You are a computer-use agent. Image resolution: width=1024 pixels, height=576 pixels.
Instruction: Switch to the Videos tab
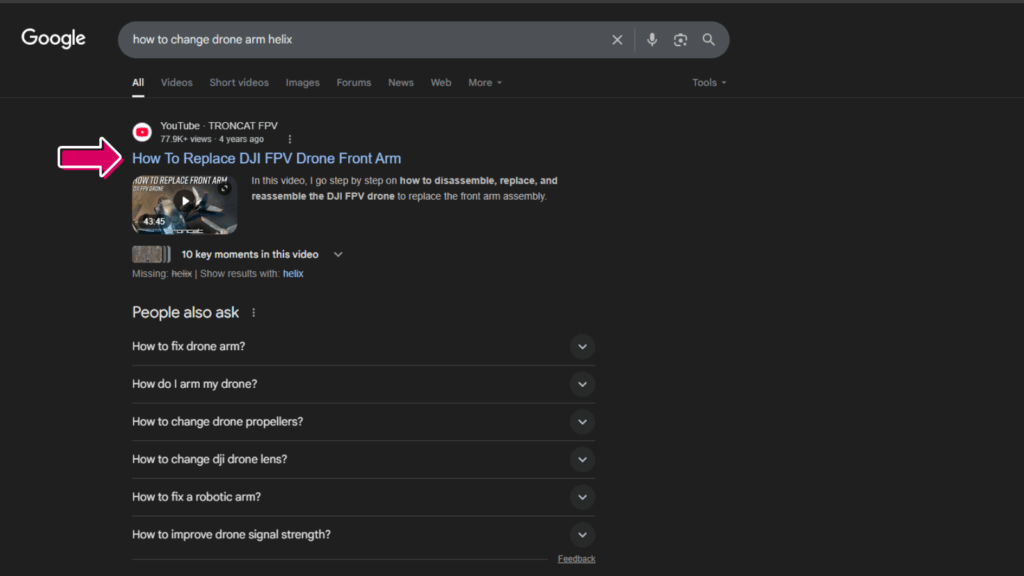tap(177, 83)
